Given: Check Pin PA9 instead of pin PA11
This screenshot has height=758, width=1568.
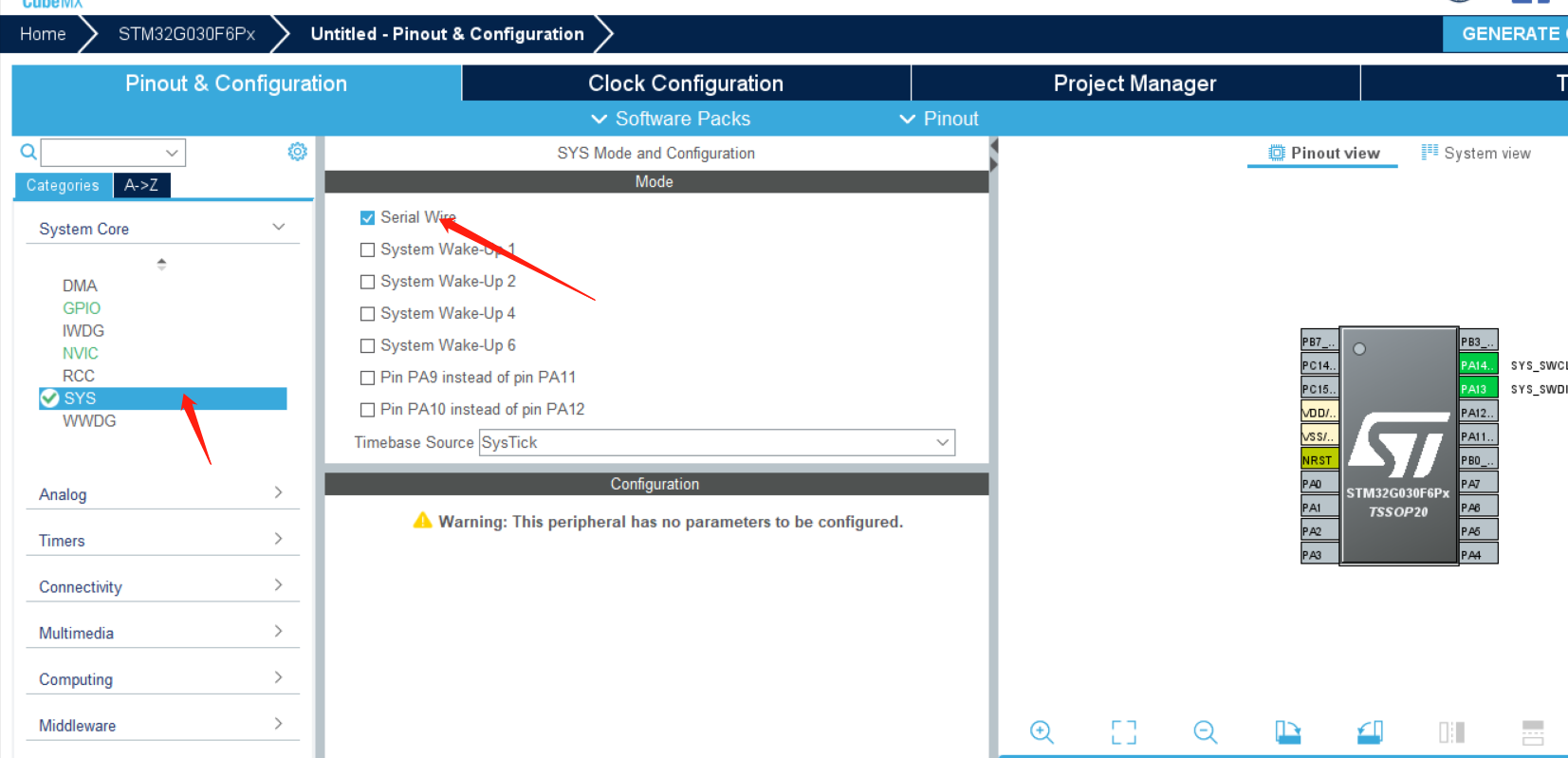Looking at the screenshot, I should pos(367,378).
